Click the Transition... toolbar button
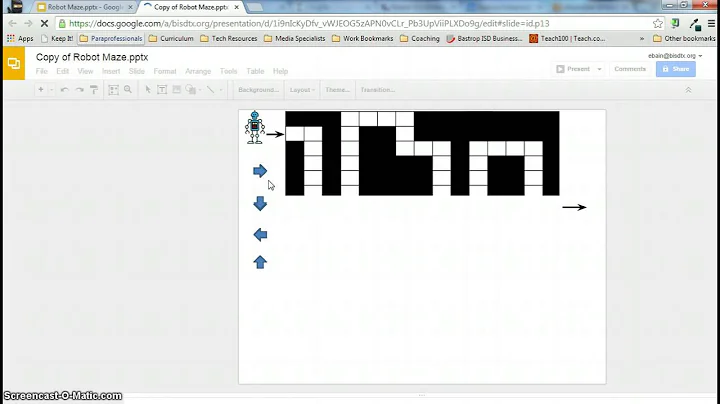 click(377, 90)
